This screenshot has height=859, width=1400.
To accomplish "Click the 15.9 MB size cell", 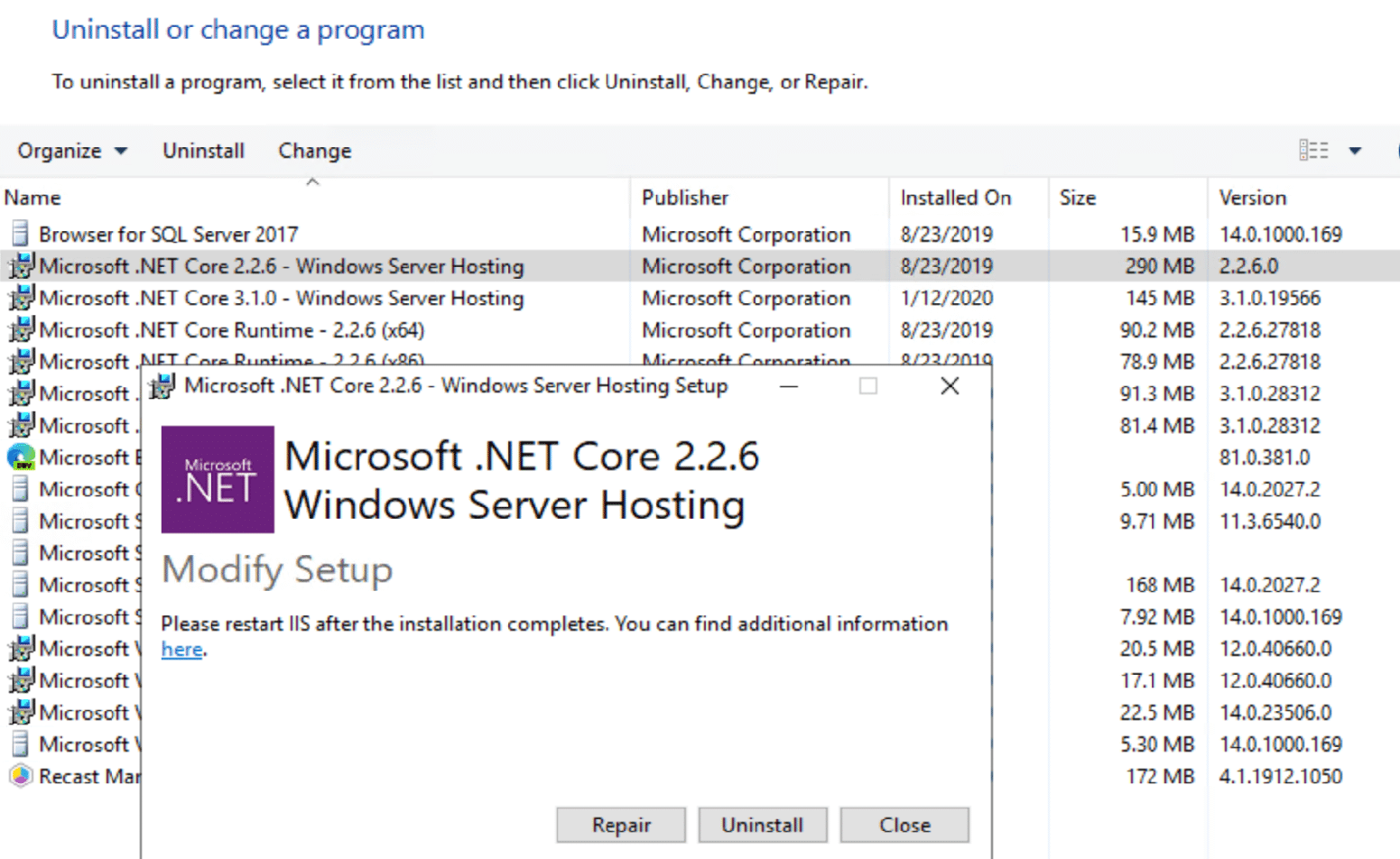I will point(1157,235).
